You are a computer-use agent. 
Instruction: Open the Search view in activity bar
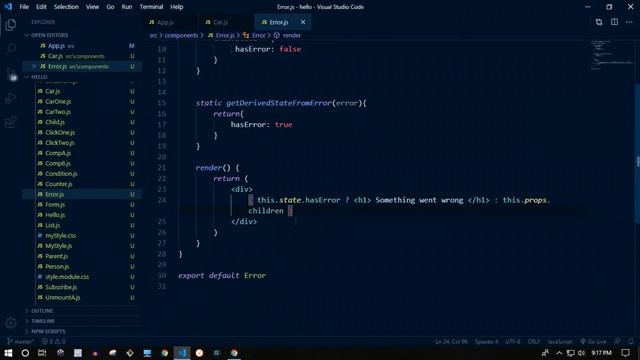(x=11, y=49)
